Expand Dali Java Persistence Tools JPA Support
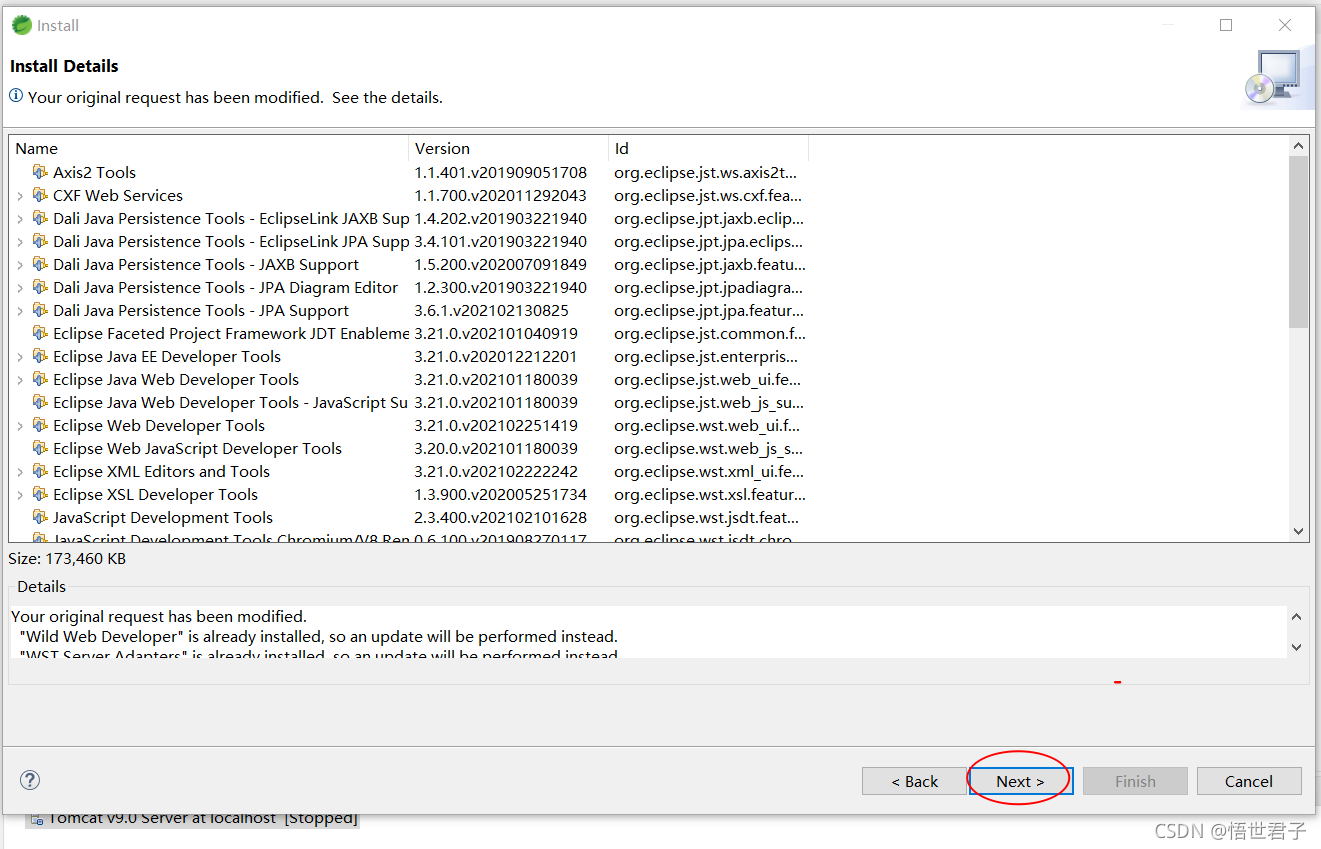 coord(20,310)
